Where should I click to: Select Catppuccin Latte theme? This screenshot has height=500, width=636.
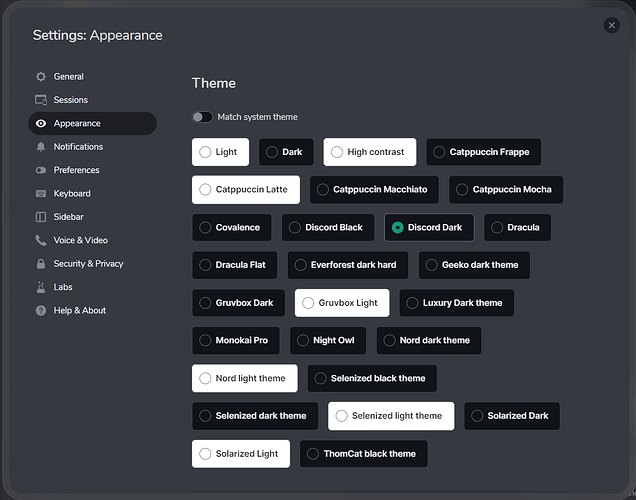tap(246, 189)
